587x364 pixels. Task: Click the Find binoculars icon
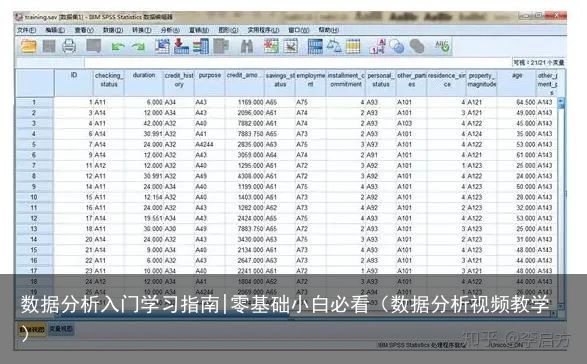click(247, 46)
